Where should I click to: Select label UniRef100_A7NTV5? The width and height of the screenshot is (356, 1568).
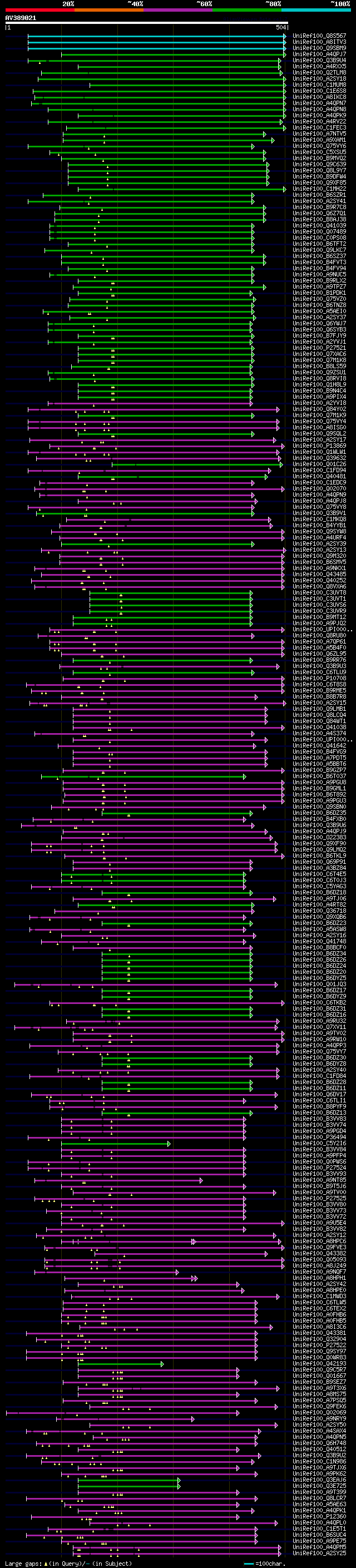click(319, 134)
